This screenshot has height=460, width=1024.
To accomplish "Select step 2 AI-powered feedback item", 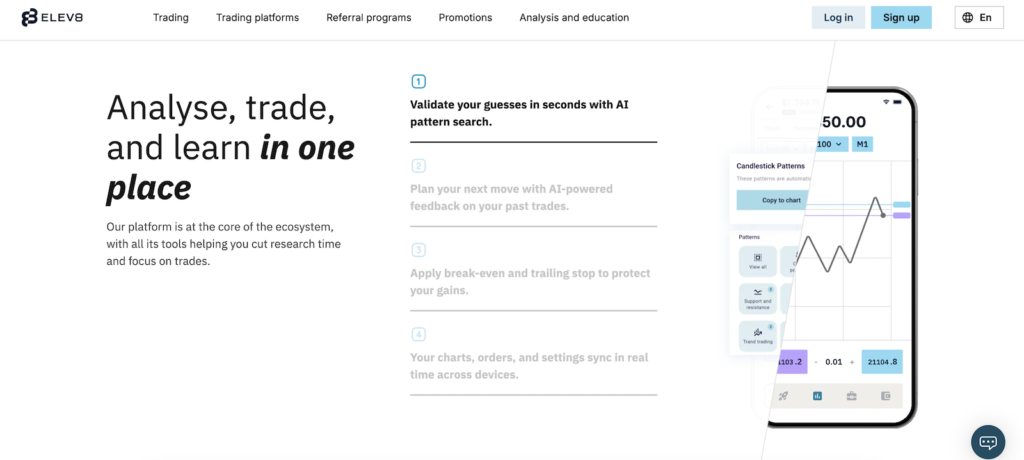I will coord(511,197).
